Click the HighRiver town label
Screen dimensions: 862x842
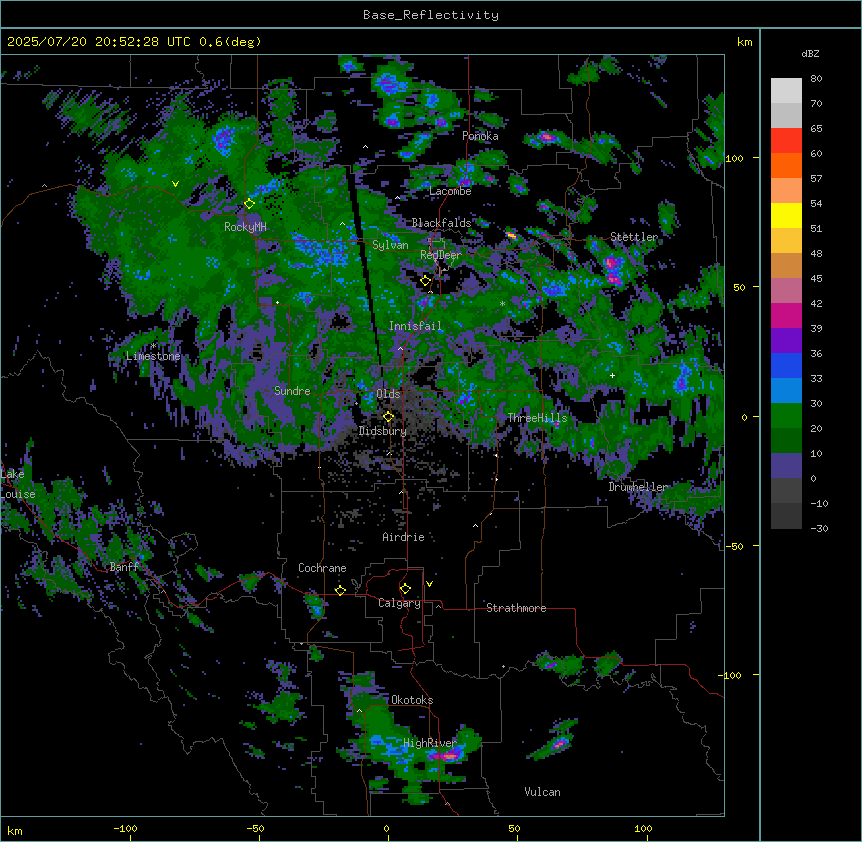(x=430, y=743)
